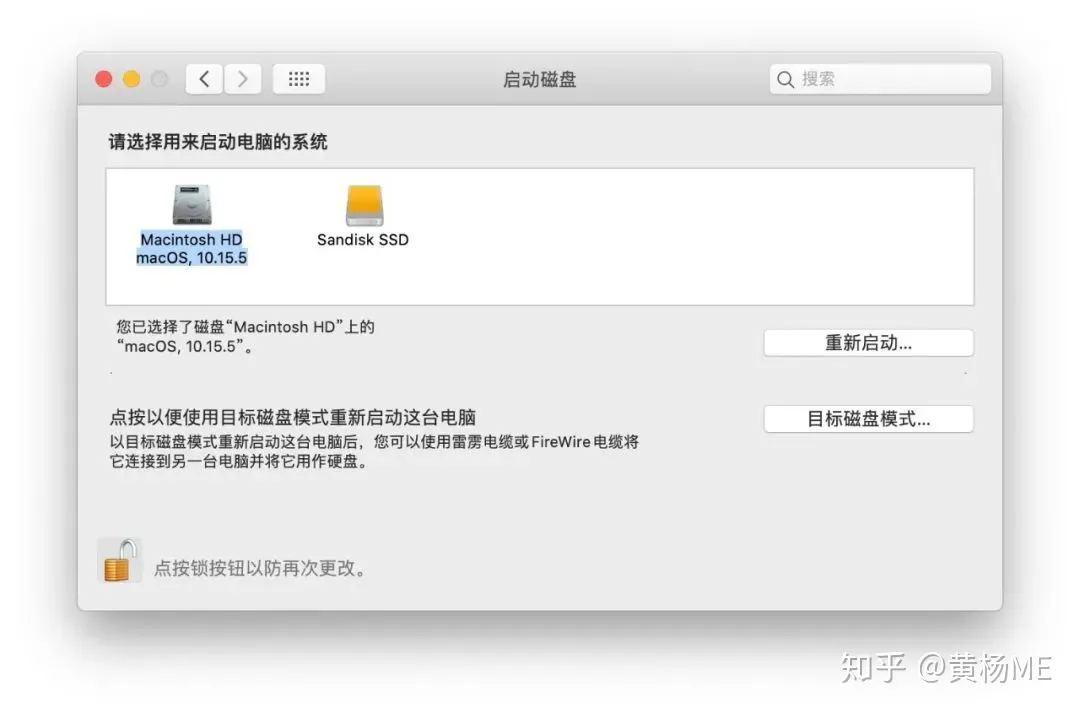Select the orange Sandisk SSD drive icon
This screenshot has width=1080, height=713.
pyautogui.click(x=364, y=205)
